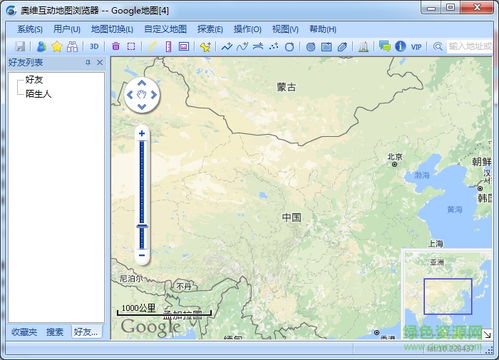499x360 pixels.
Task: Pan map right with the right arrow
Action: (154, 95)
